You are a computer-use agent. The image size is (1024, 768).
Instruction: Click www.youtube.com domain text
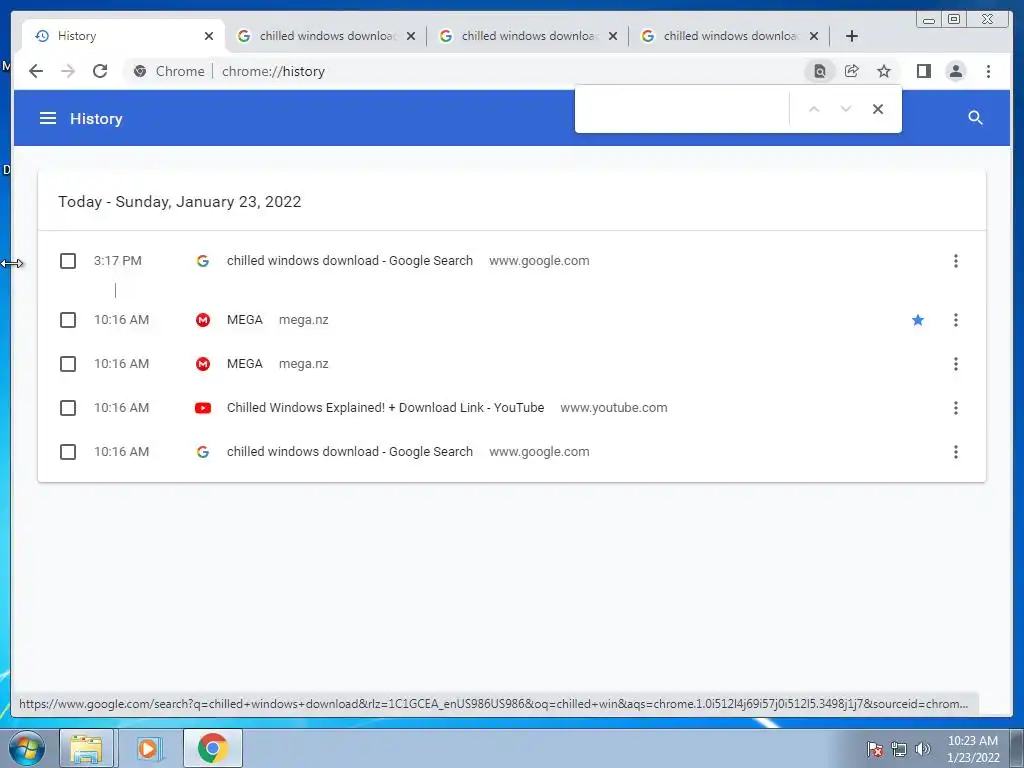click(x=614, y=408)
